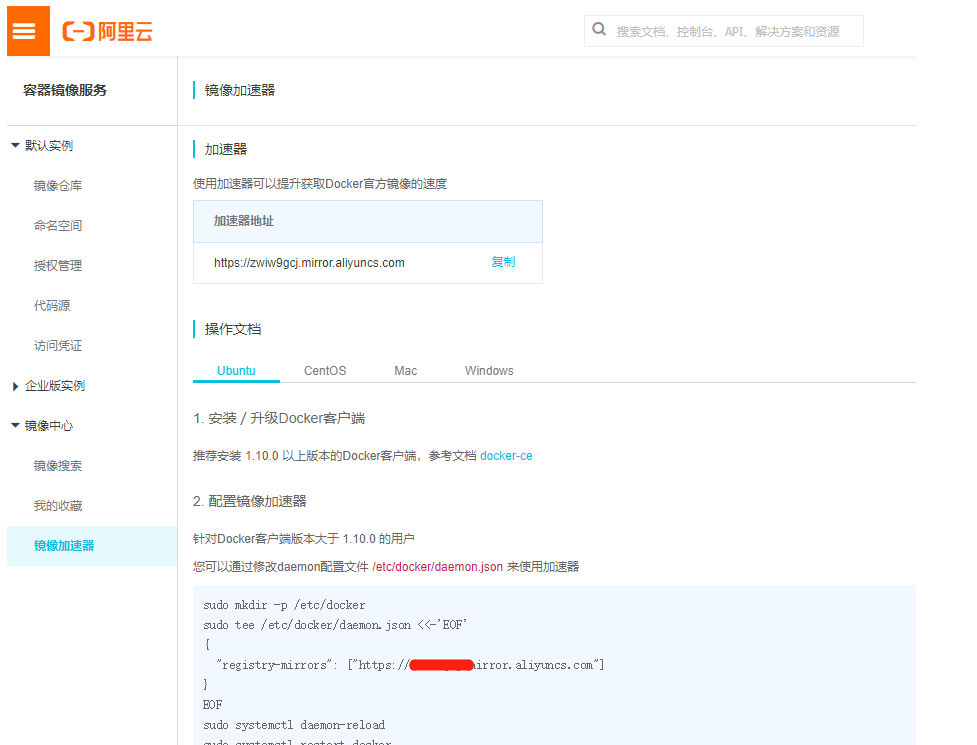Collapse the 默认实例 section arrow
Image resolution: width=977 pixels, height=745 pixels.
pos(16,145)
